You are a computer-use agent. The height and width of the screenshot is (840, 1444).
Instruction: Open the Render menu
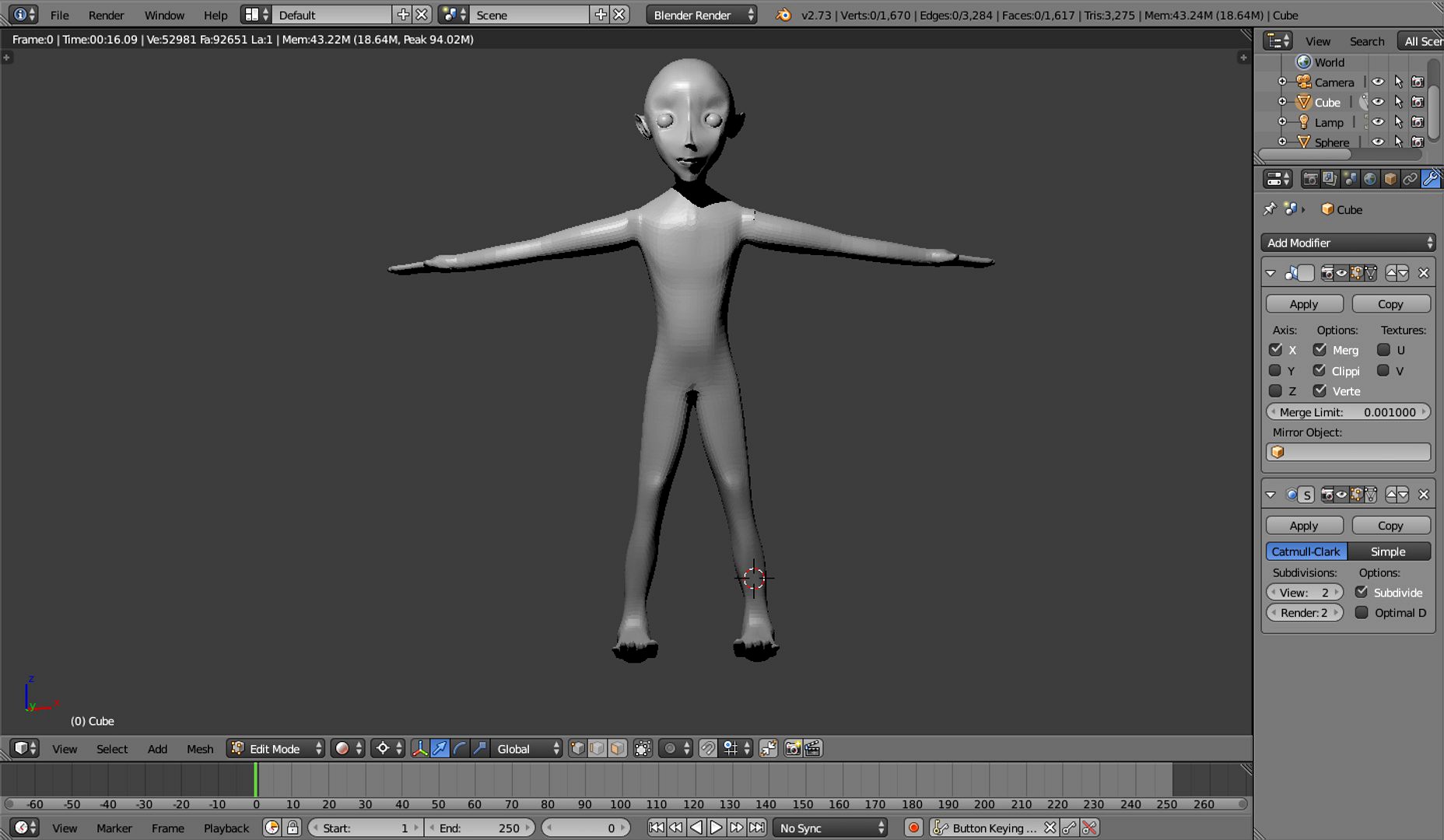(x=106, y=15)
